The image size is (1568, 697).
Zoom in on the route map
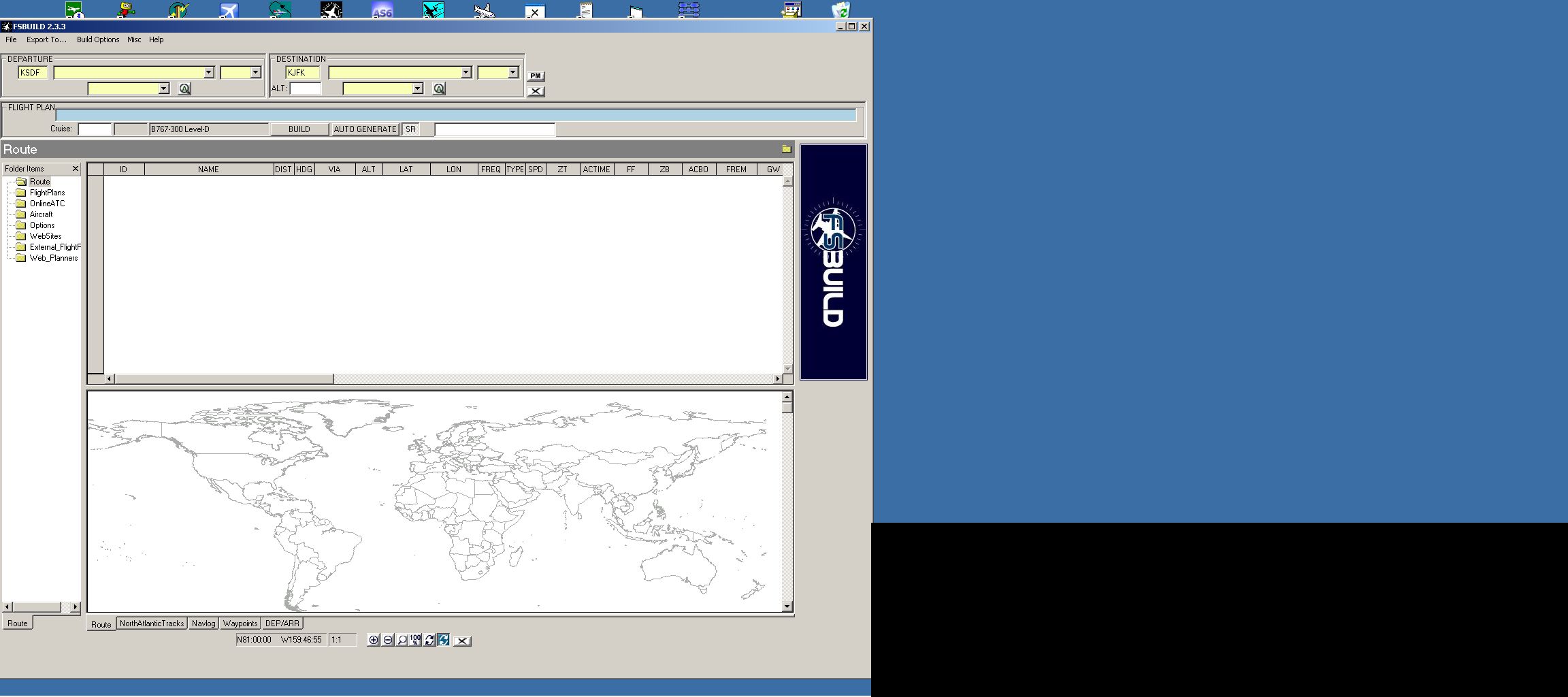coord(374,640)
